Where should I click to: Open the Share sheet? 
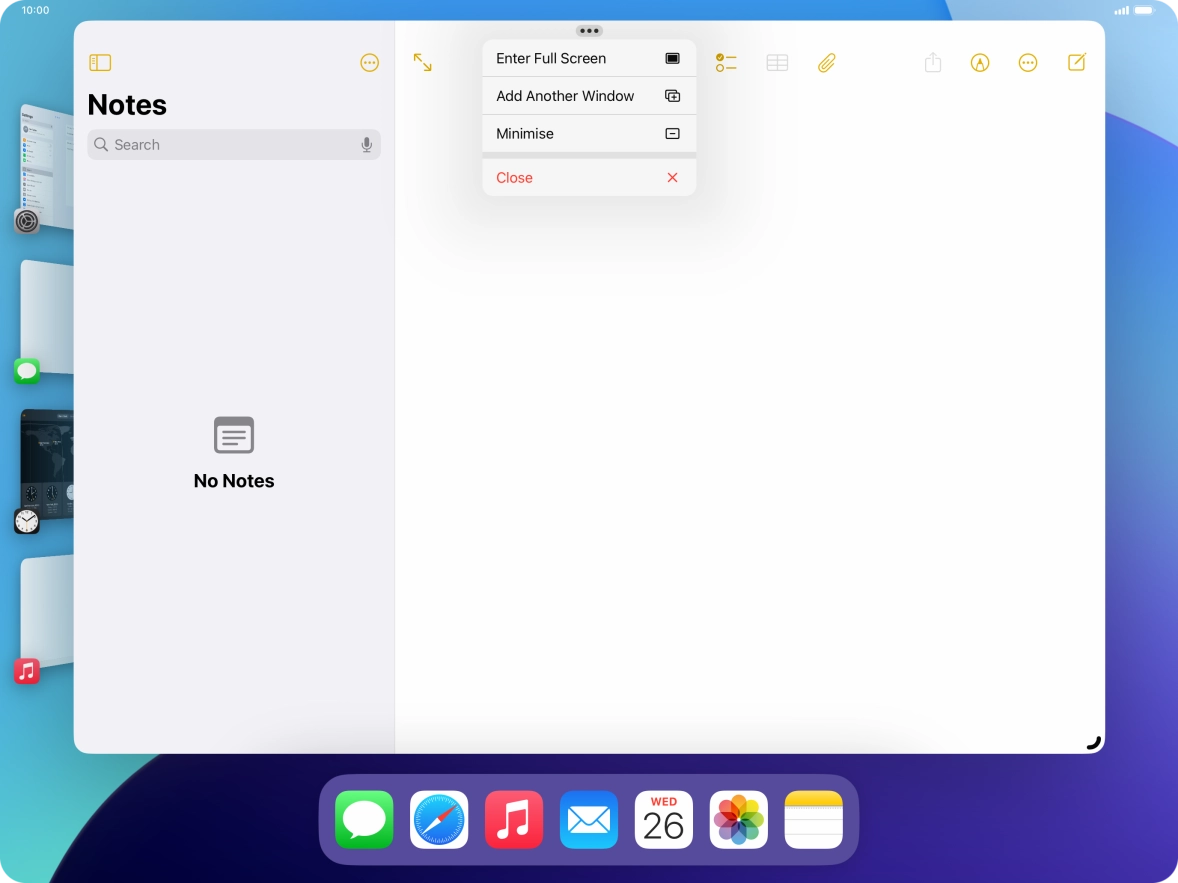coord(932,62)
